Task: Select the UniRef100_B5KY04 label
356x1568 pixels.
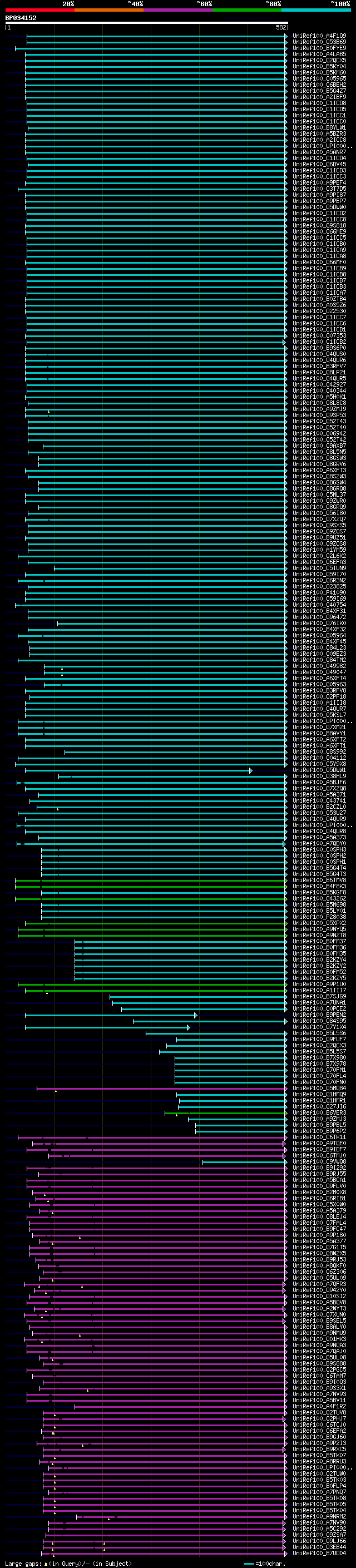Action: [x=319, y=66]
